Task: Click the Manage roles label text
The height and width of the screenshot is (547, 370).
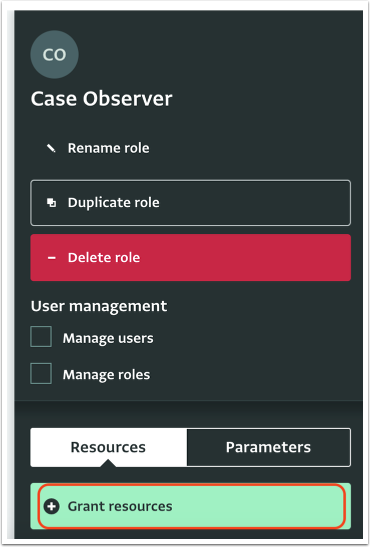Action: (106, 375)
